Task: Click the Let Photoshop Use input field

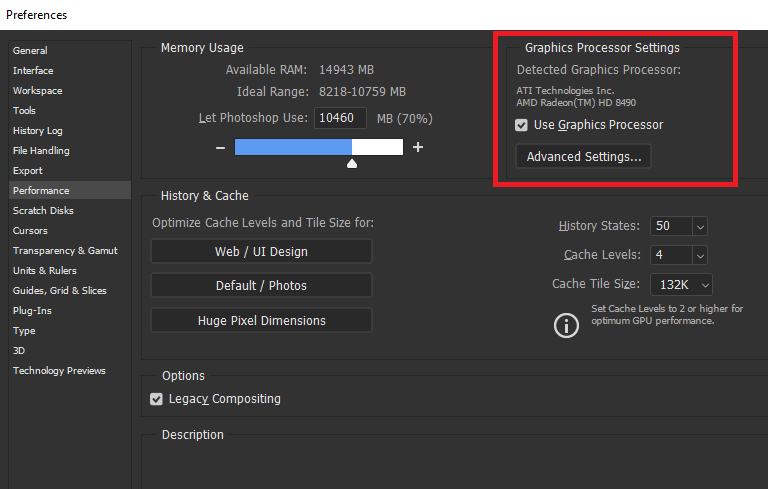Action: 341,118
